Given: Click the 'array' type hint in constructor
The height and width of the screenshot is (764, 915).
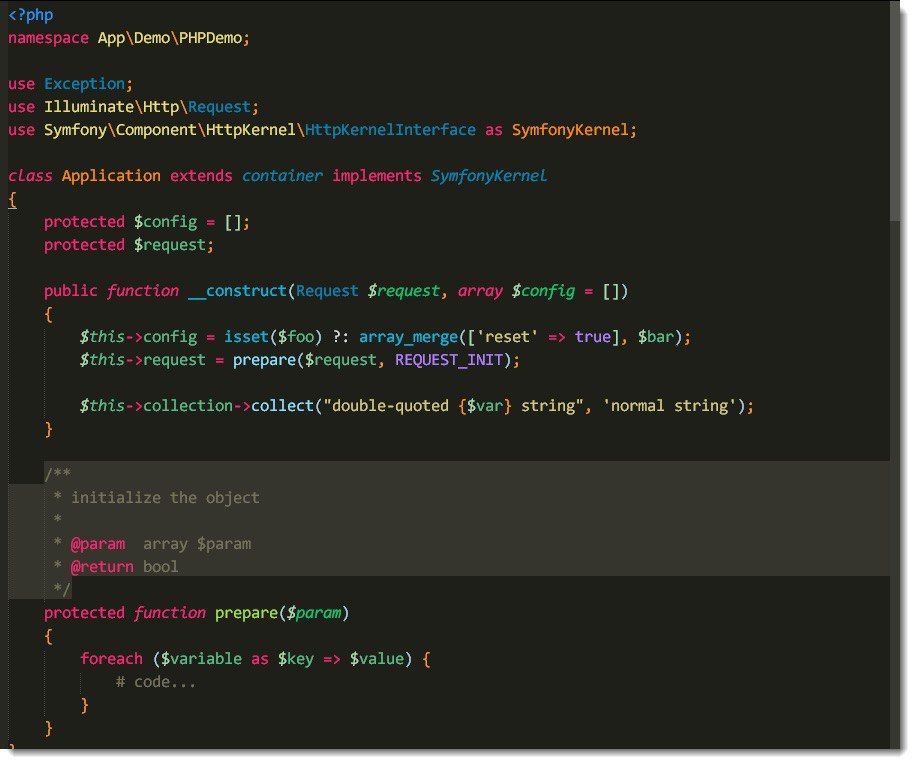Looking at the screenshot, I should tap(480, 291).
